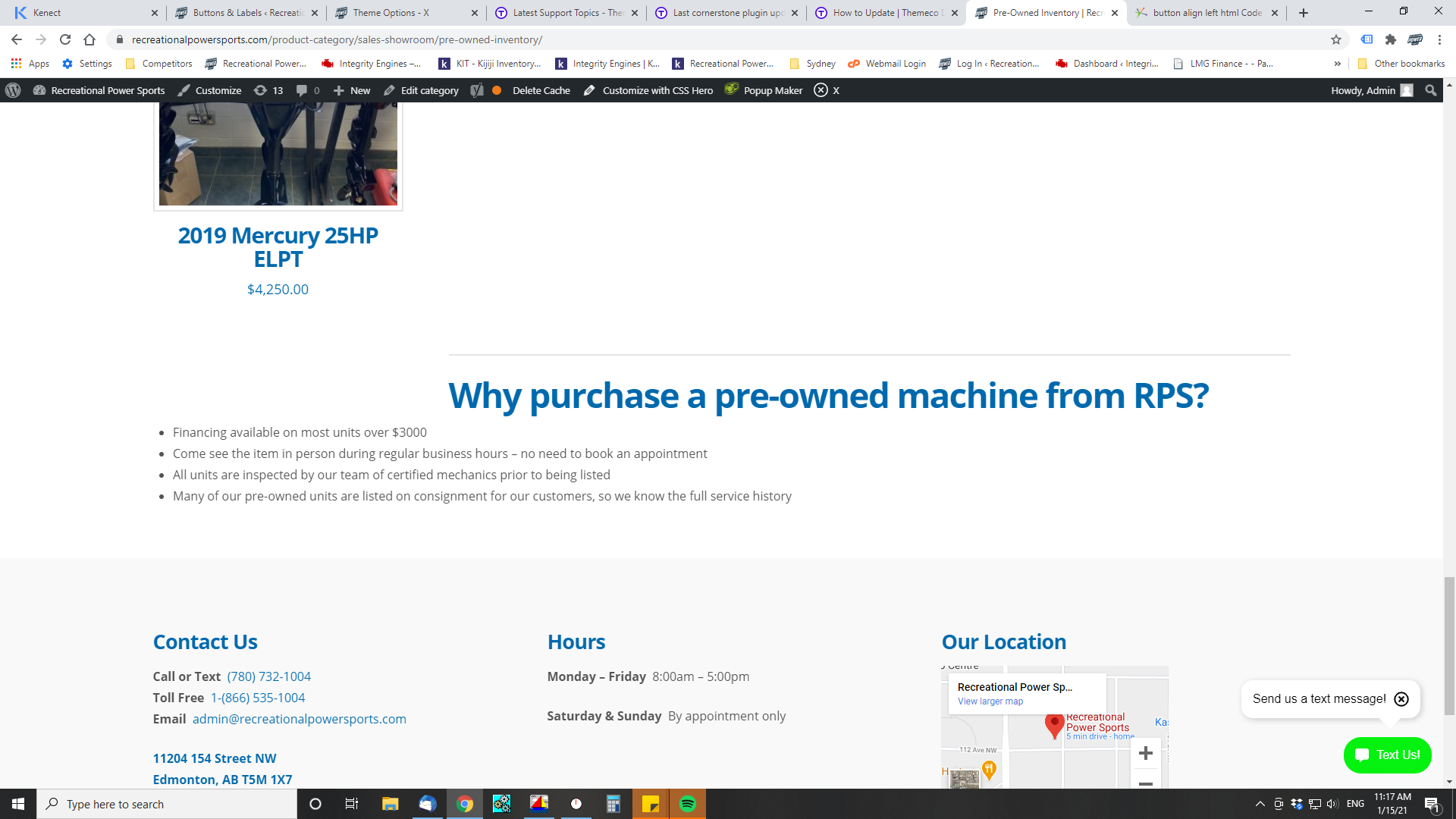The image size is (1456, 819).
Task: Click the page vertical scrollbar thumb
Action: (x=1449, y=646)
